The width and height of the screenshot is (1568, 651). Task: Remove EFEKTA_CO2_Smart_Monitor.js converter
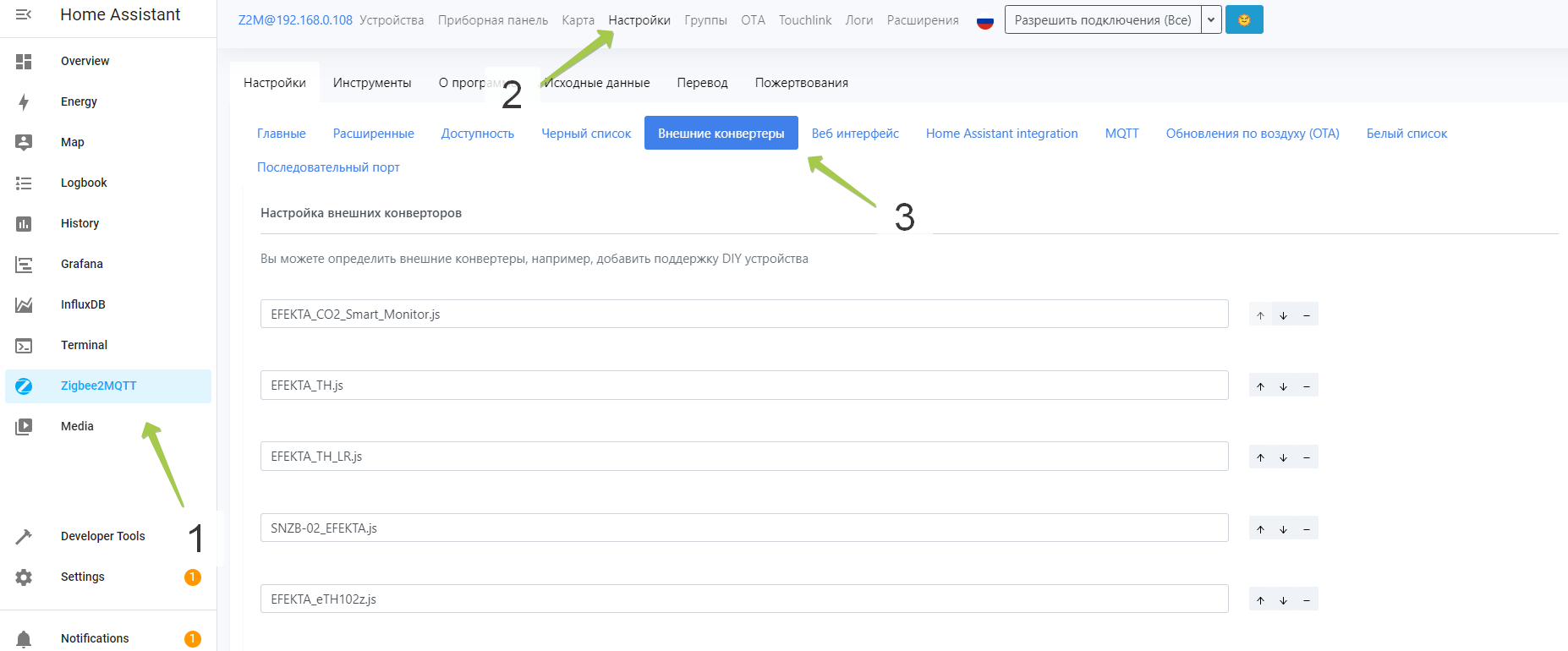[1307, 315]
